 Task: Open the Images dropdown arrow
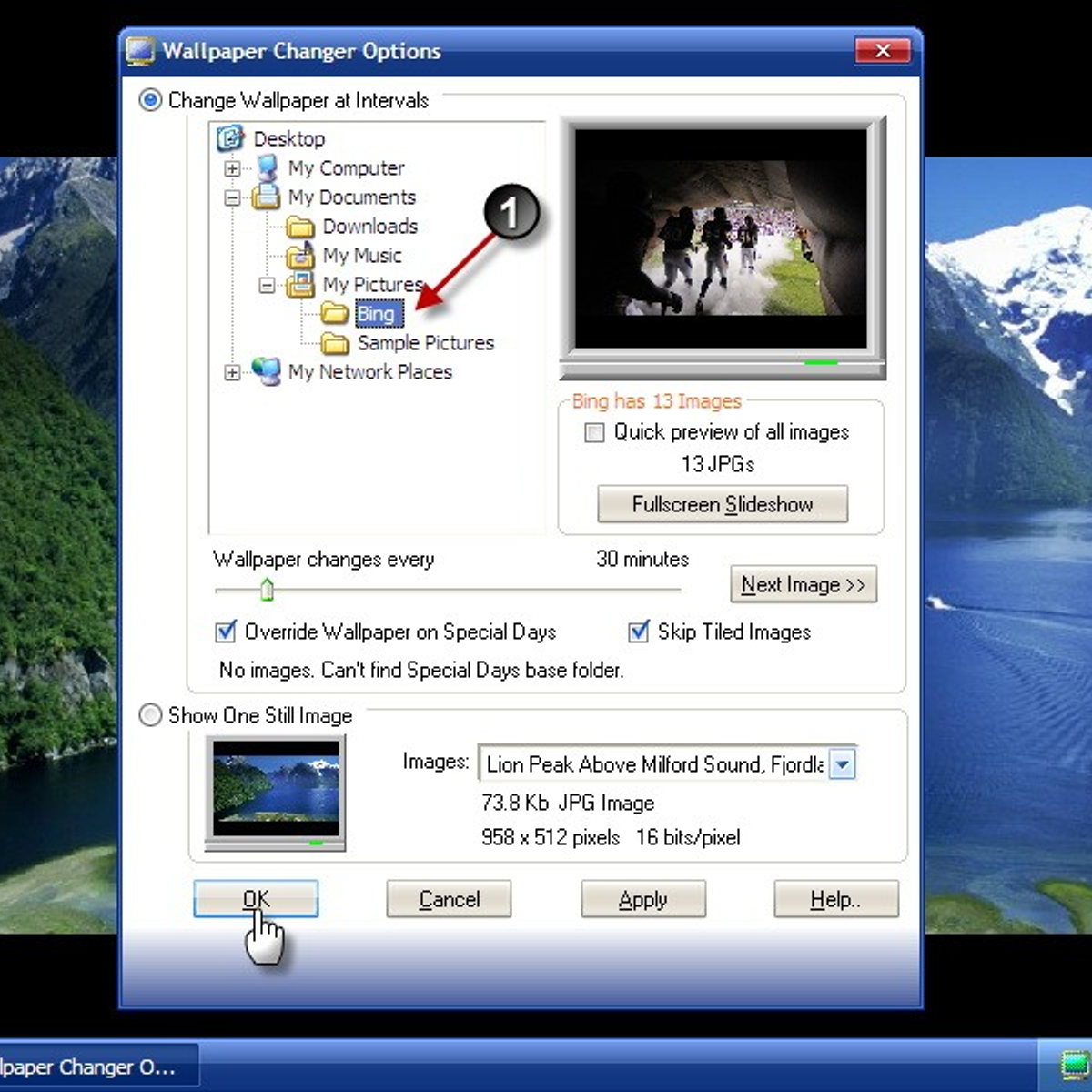point(843,764)
